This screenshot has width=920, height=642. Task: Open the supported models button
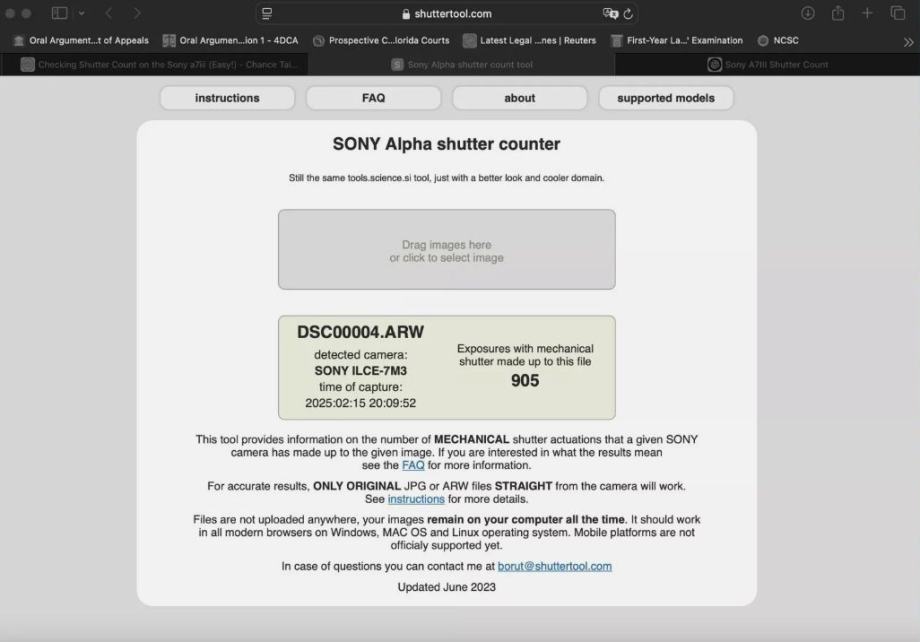pos(666,98)
